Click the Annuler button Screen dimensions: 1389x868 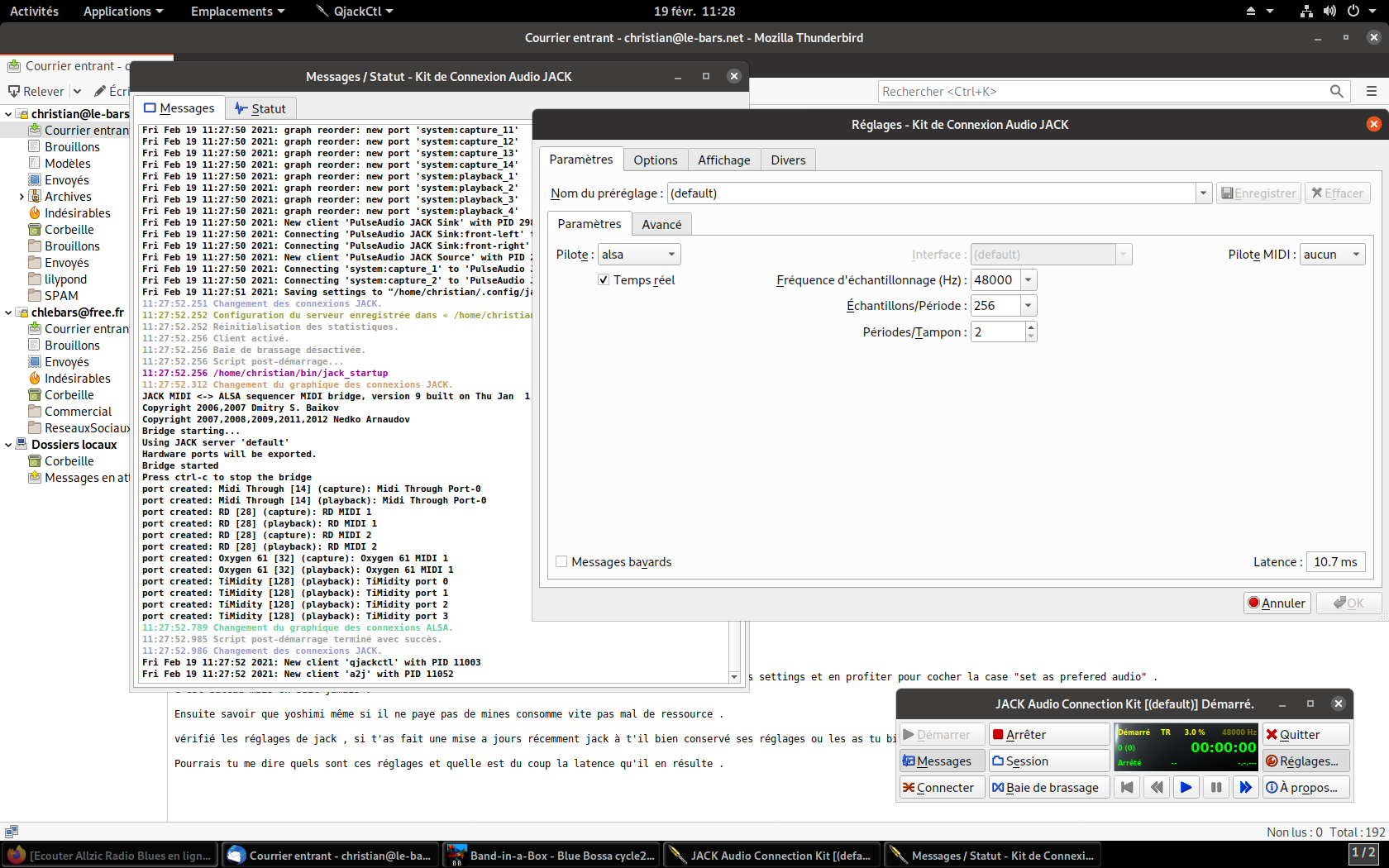point(1277,603)
